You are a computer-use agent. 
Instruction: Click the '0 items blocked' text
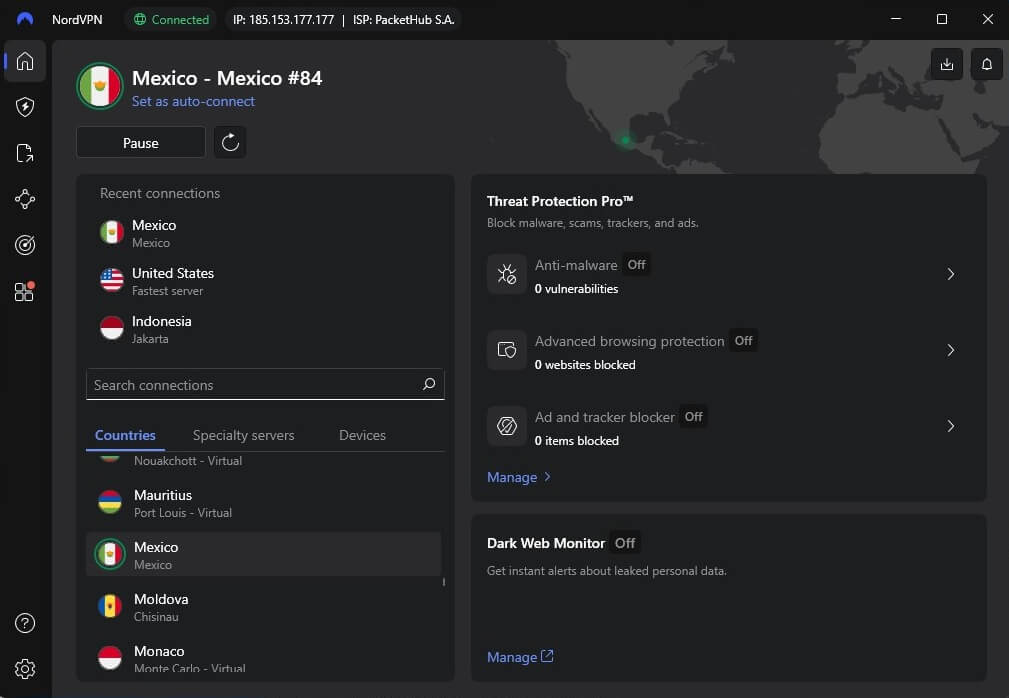(x=577, y=441)
